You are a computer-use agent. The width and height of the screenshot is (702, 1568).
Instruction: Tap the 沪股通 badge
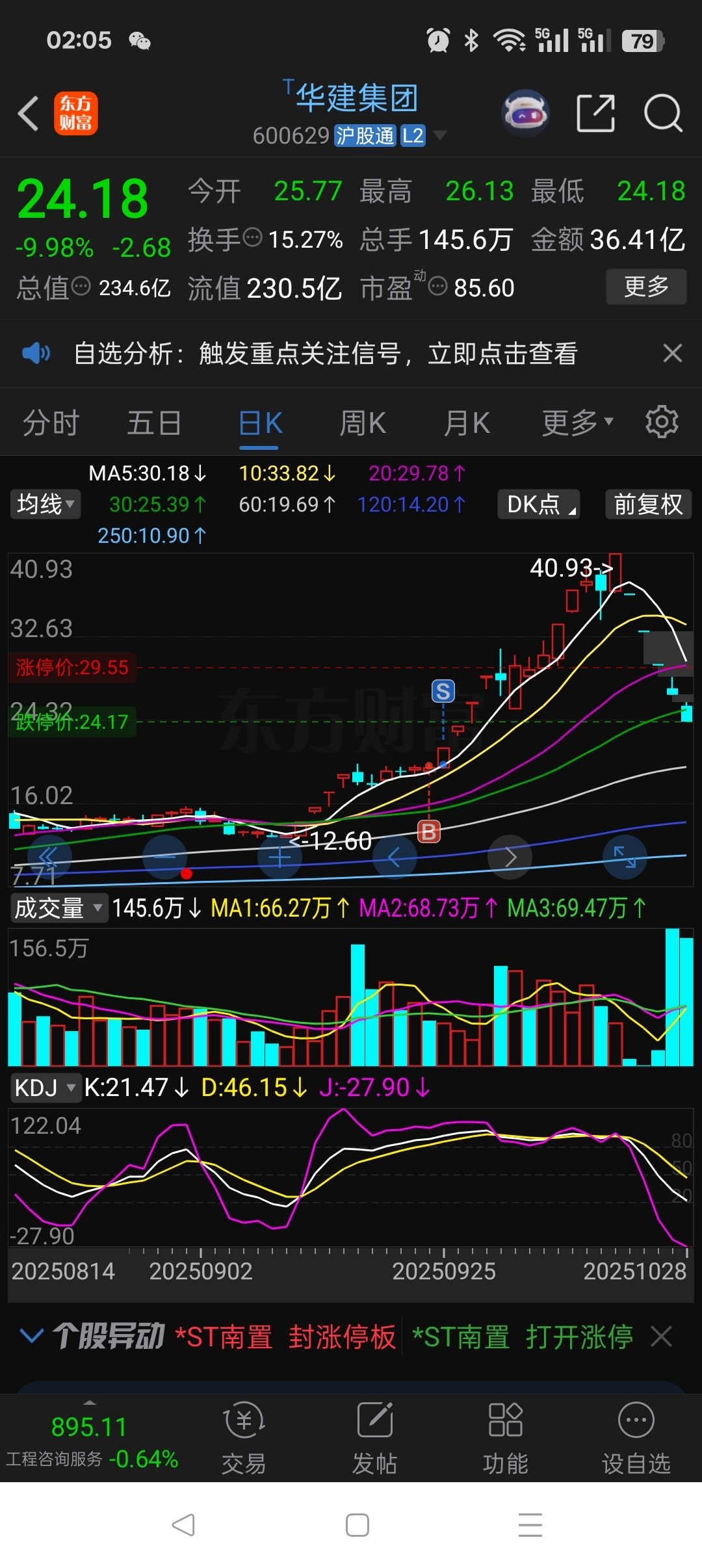point(365,135)
